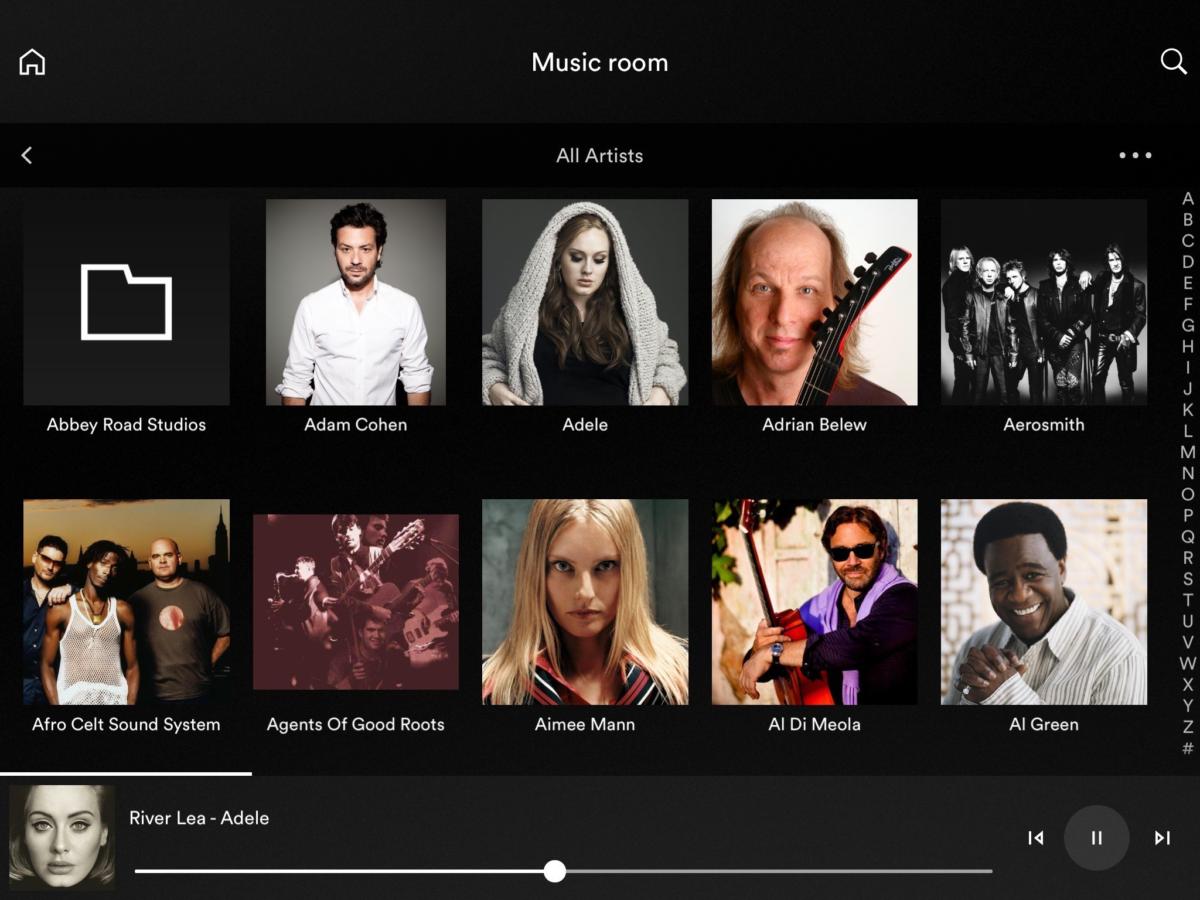Skip to the next track
The height and width of the screenshot is (900, 1200).
(1162, 838)
